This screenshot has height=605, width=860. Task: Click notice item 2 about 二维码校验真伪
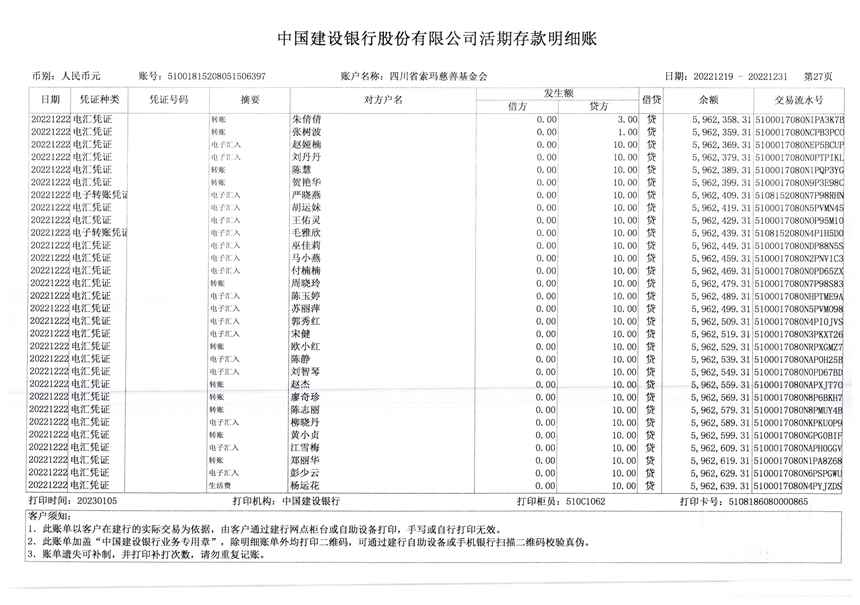coord(309,542)
